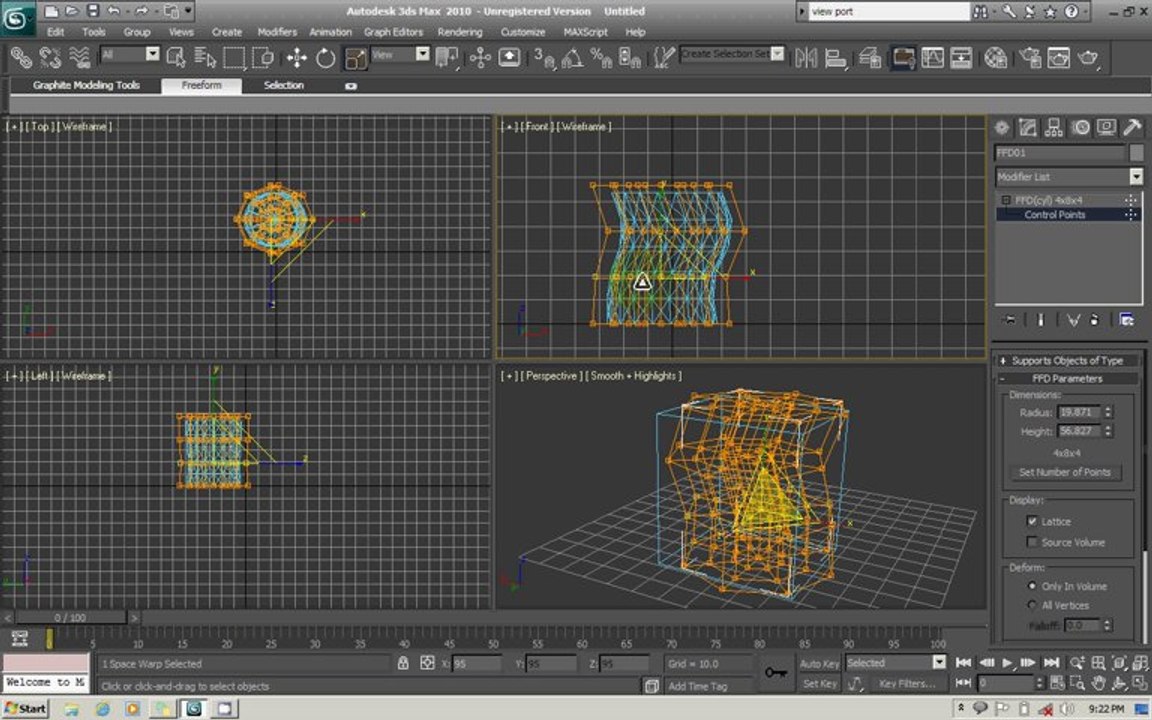This screenshot has width=1152, height=720.
Task: Click the Set Key button
Action: coord(818,684)
